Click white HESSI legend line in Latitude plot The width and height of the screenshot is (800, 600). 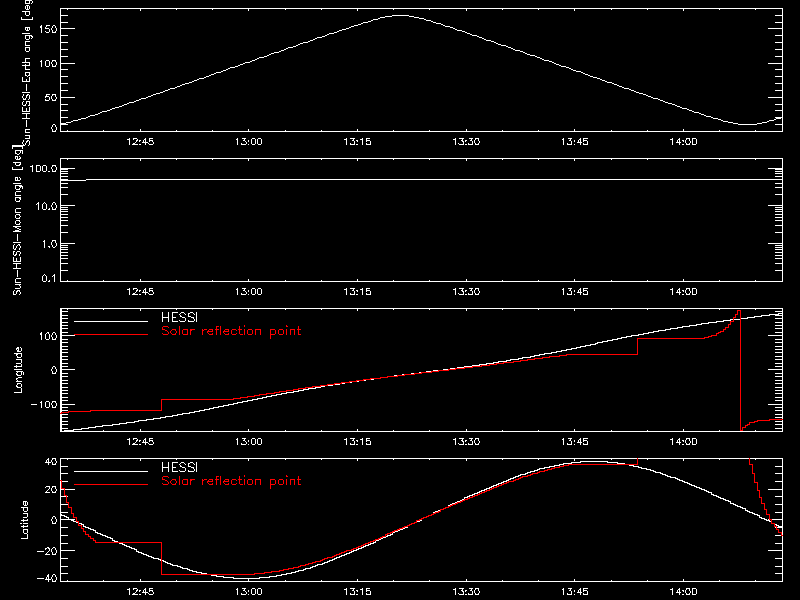[x=111, y=471]
